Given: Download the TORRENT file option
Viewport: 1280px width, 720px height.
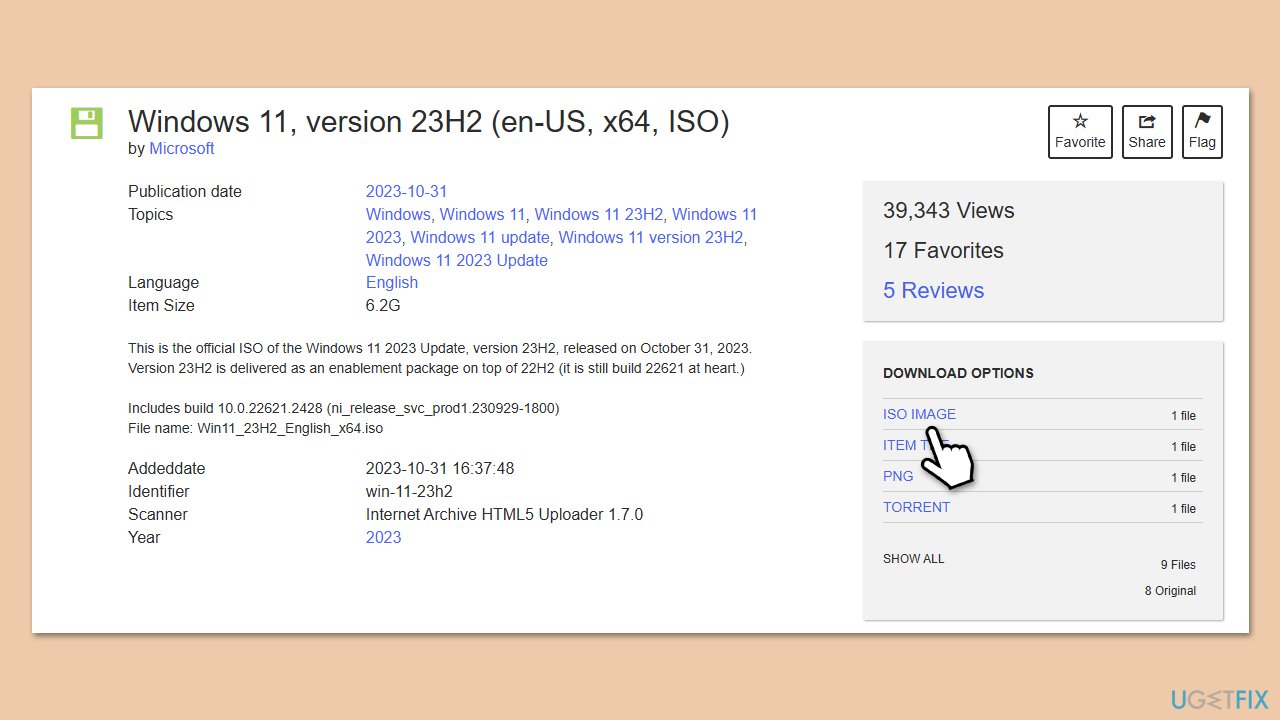Looking at the screenshot, I should tap(917, 507).
